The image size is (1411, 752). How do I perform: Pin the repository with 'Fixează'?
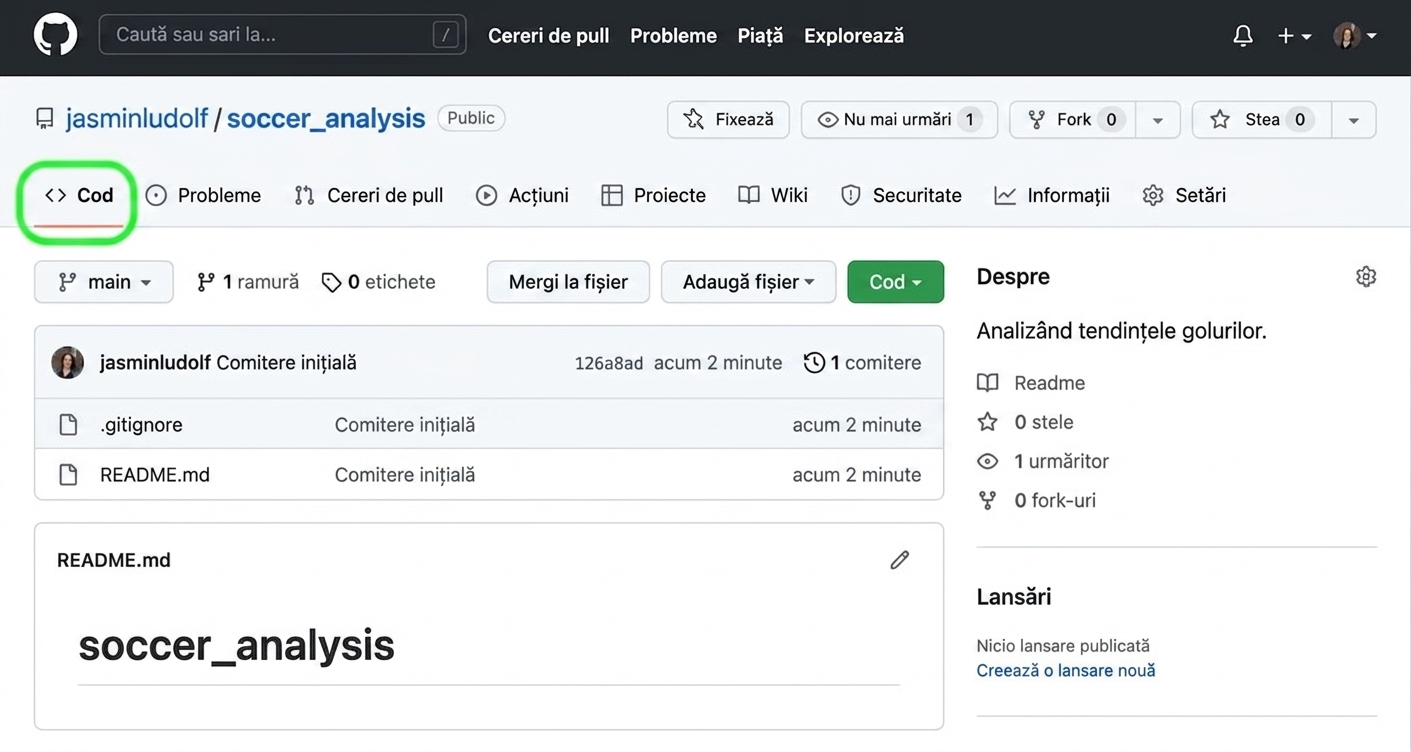pos(728,120)
